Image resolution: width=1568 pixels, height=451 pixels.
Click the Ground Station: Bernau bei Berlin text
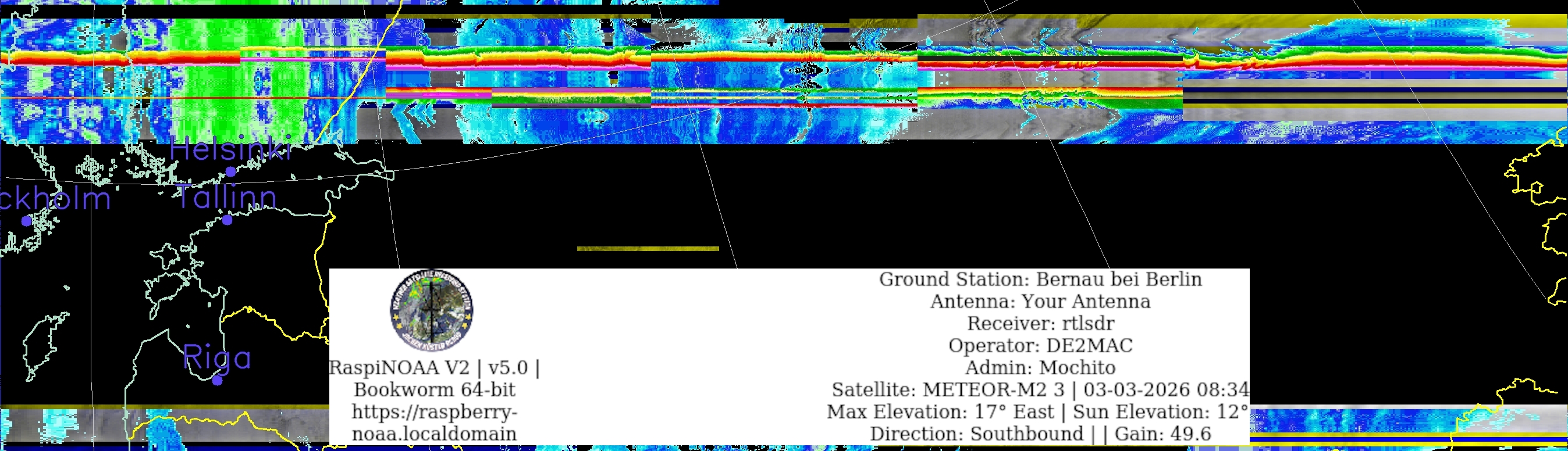pos(1040,280)
